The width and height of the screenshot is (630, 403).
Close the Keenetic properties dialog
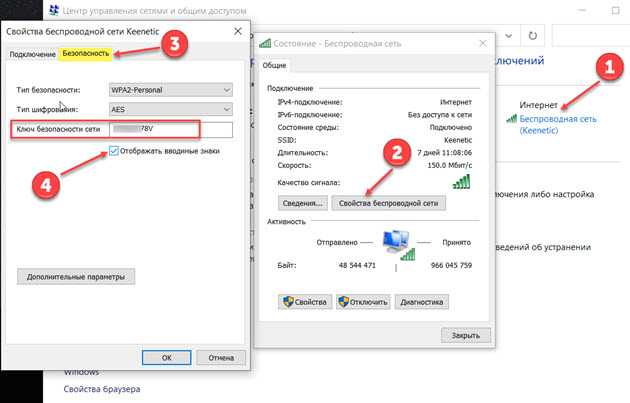238,31
